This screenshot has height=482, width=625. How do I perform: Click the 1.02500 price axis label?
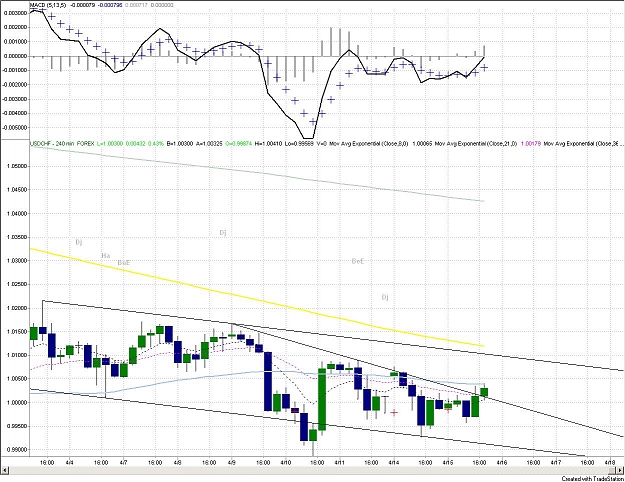(17, 284)
